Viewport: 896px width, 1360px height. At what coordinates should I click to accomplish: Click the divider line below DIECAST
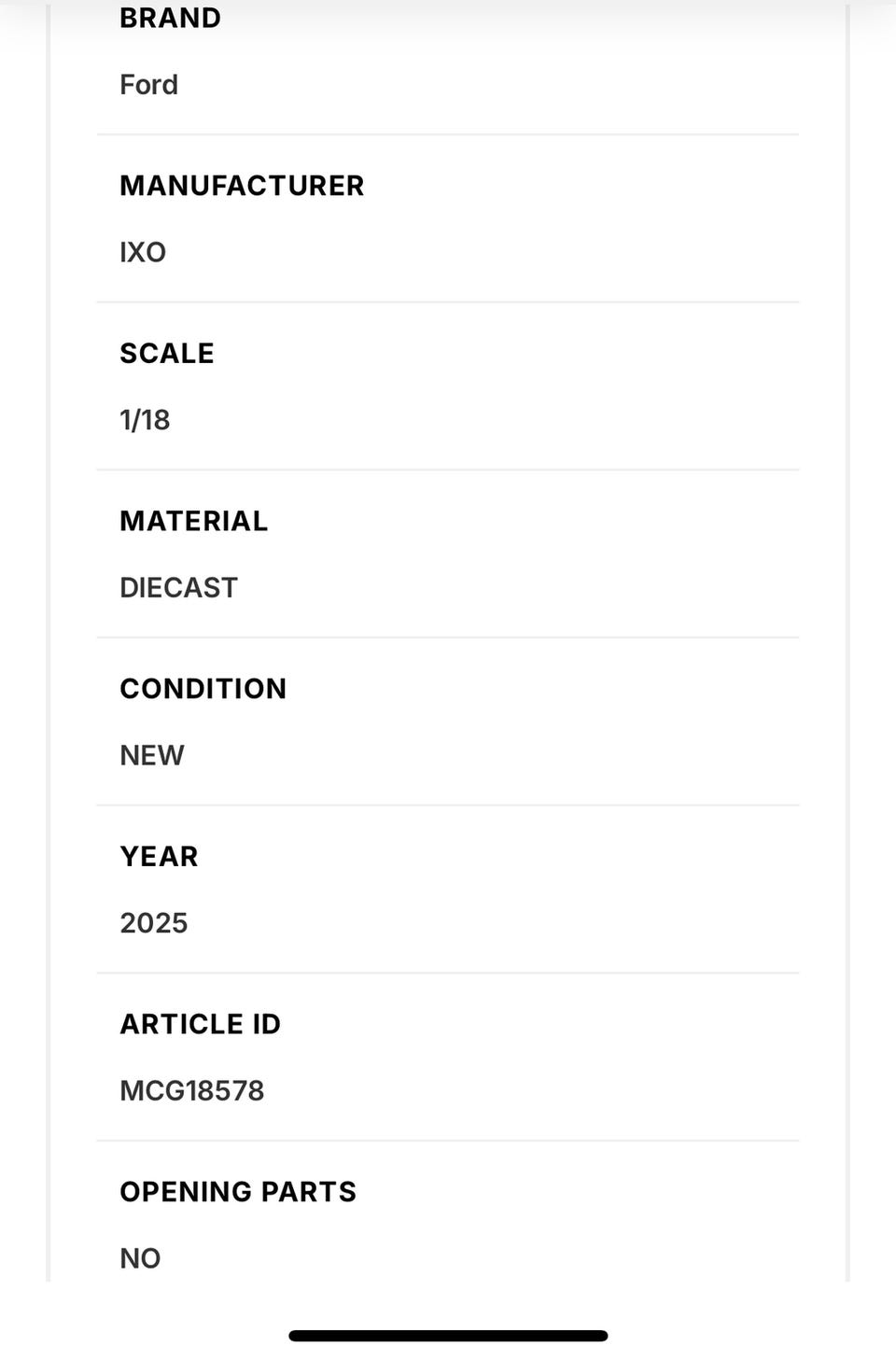tap(448, 638)
